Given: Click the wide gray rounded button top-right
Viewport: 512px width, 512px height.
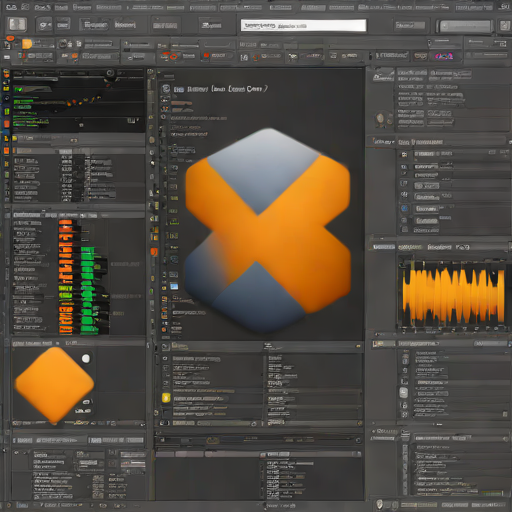Looking at the screenshot, I should (465, 26).
